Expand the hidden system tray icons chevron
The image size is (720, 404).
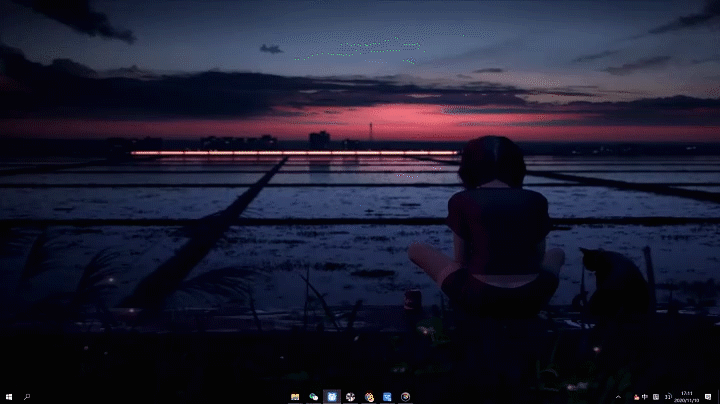(x=619, y=396)
